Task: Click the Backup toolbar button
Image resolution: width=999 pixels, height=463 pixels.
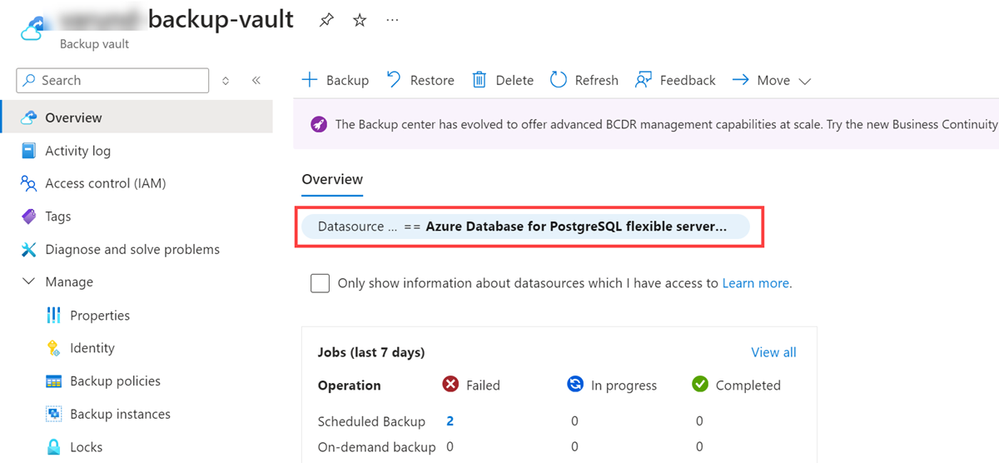Action: (x=335, y=80)
